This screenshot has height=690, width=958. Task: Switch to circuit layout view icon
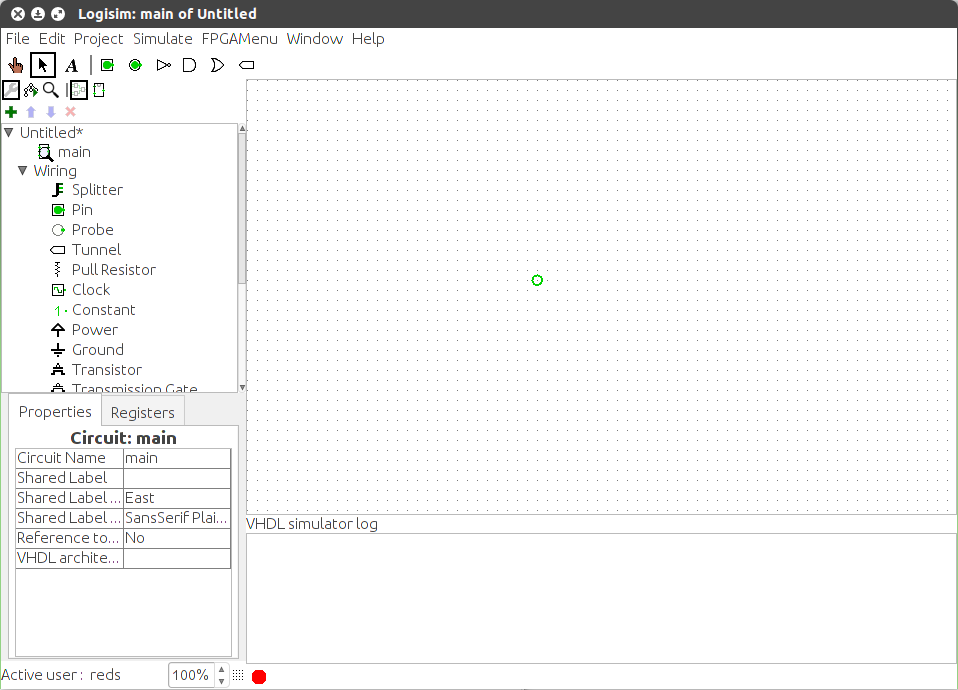[x=79, y=90]
